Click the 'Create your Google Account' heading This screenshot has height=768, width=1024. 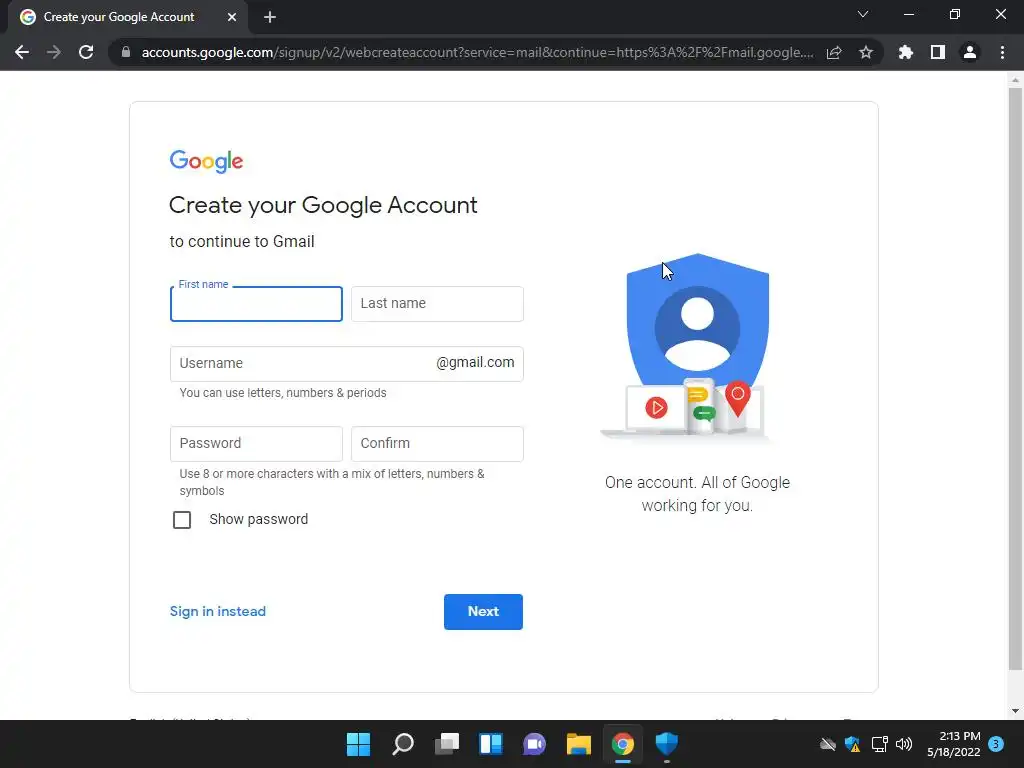point(323,206)
